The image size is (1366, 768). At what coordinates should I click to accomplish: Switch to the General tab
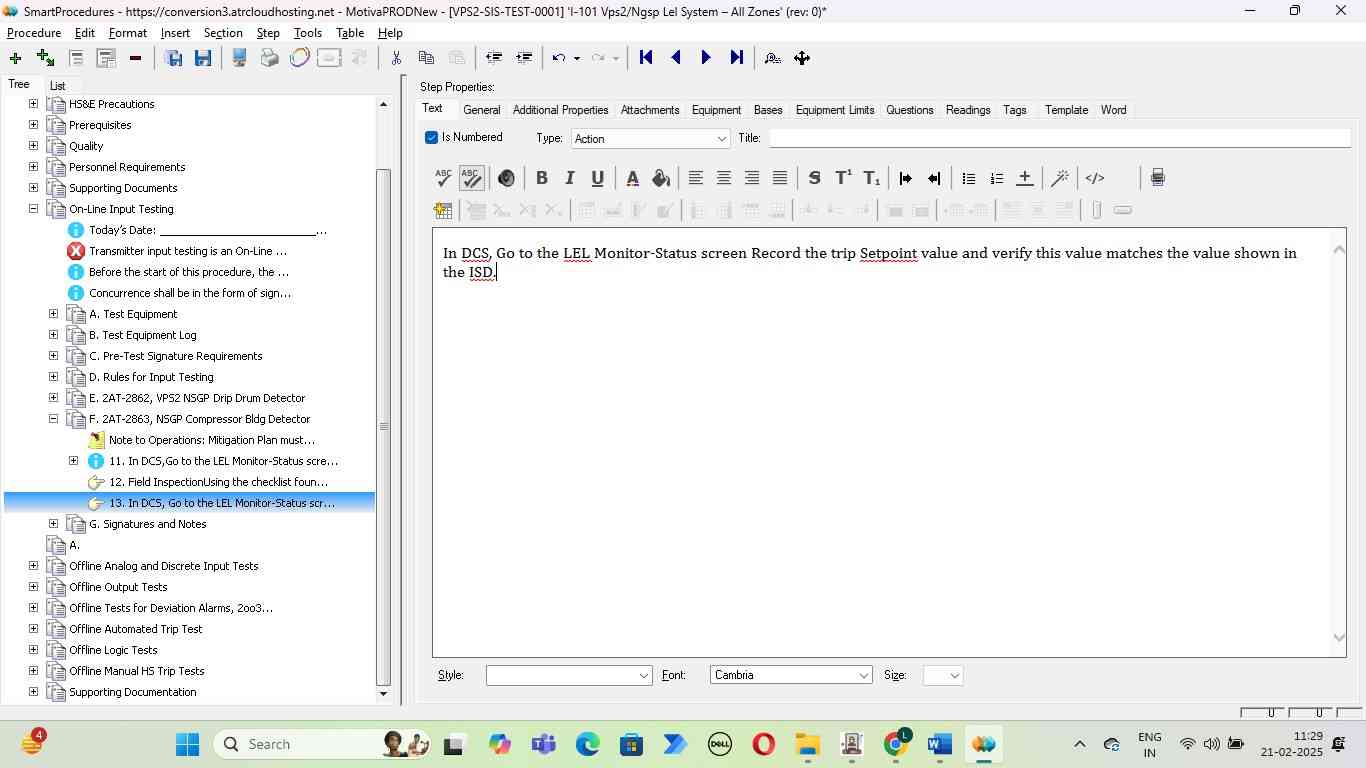tap(481, 110)
